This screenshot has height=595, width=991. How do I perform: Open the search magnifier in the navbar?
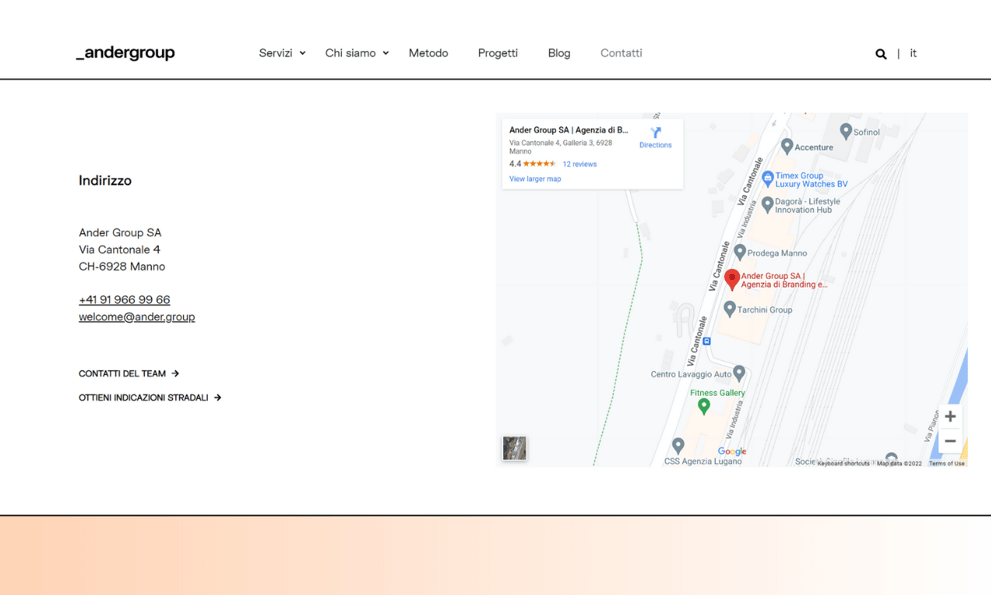(880, 53)
